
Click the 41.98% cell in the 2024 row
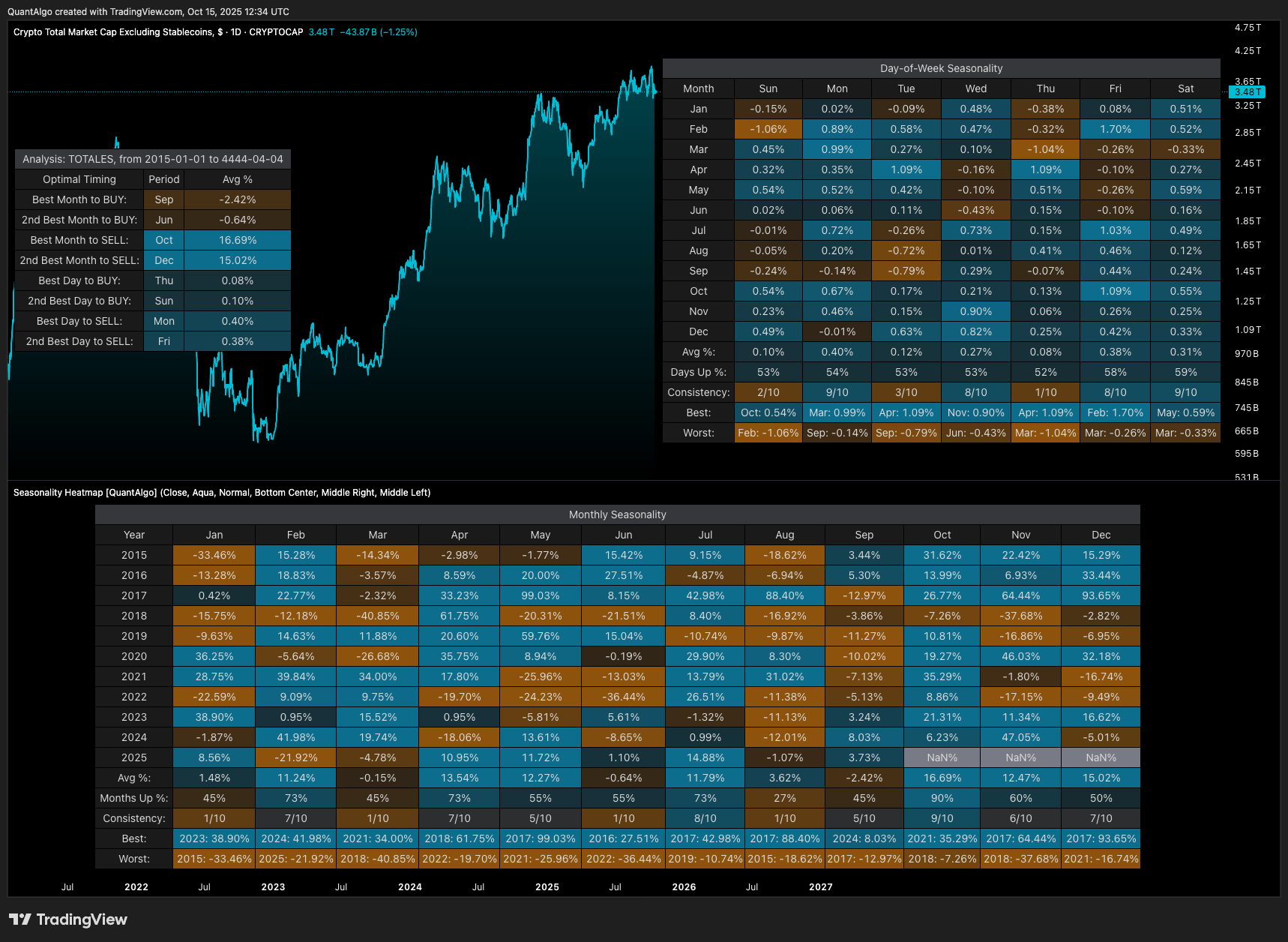[x=296, y=737]
